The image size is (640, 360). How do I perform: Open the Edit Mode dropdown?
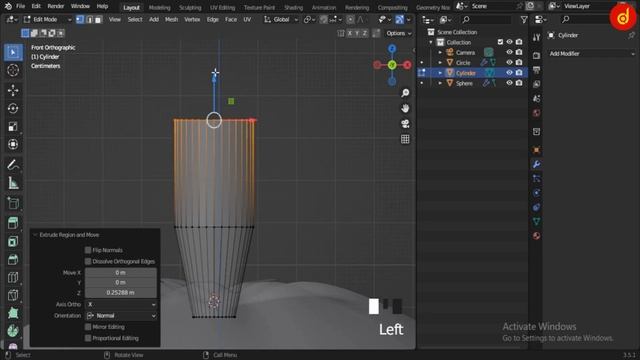47,19
